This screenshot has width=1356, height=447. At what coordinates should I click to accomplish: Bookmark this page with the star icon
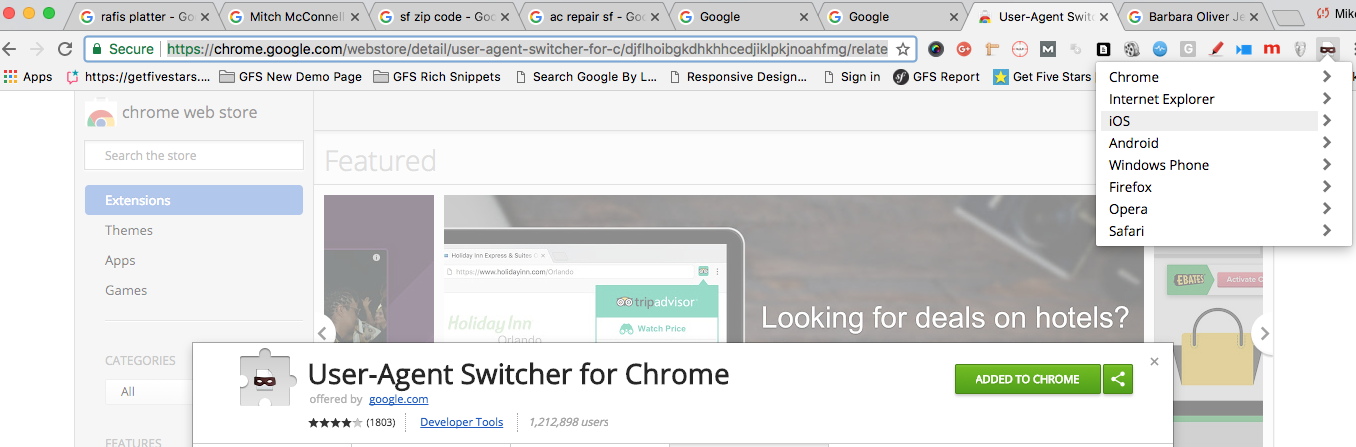902,49
